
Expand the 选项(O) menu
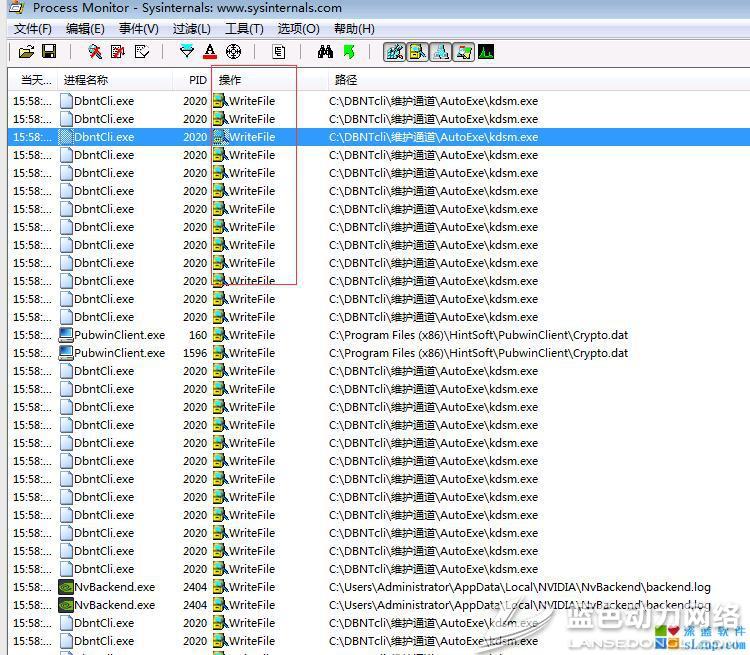(x=298, y=29)
